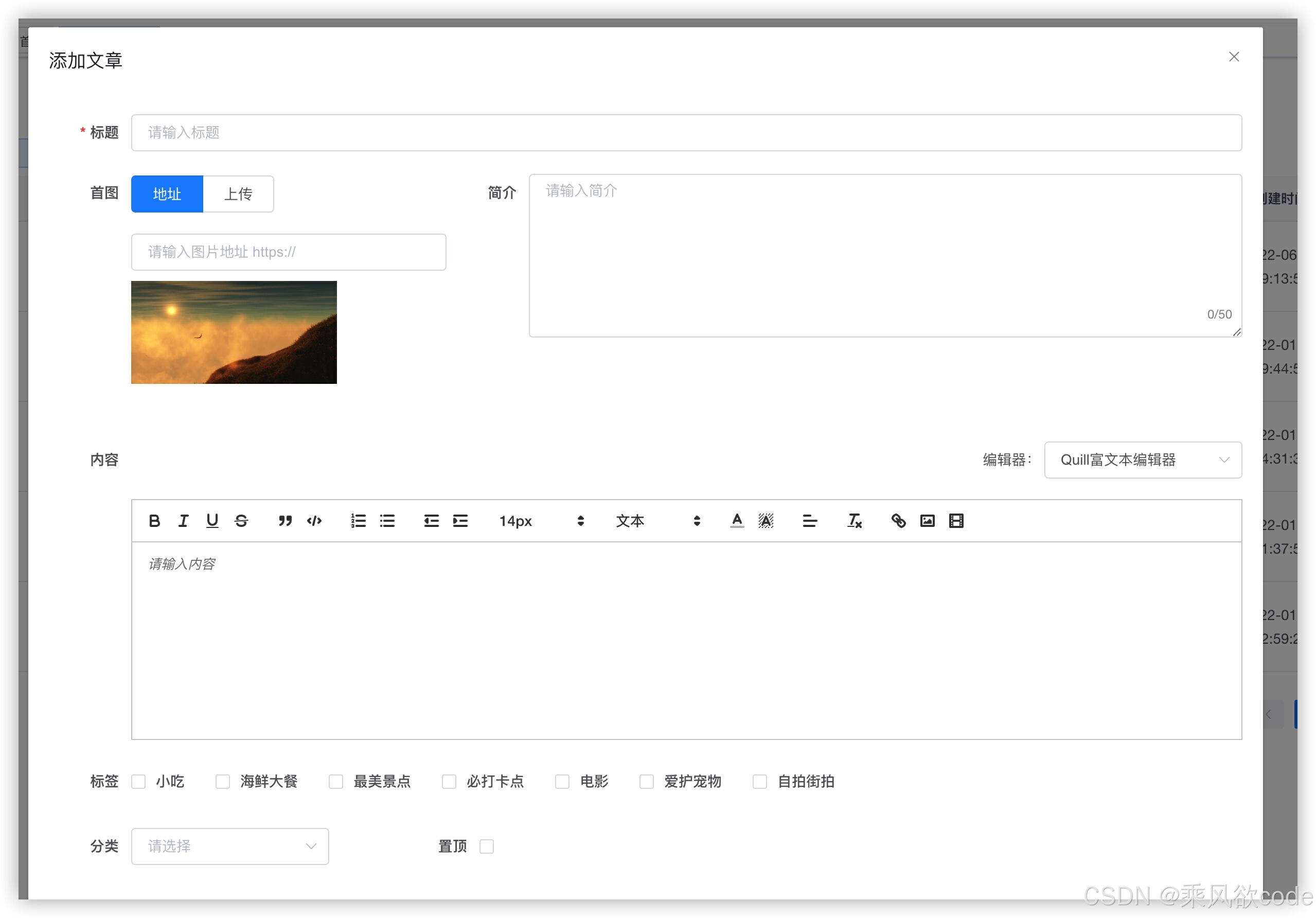Screen dimensions: 1316x918
Task: Toggle bold formatting in editor toolbar
Action: pos(154,521)
